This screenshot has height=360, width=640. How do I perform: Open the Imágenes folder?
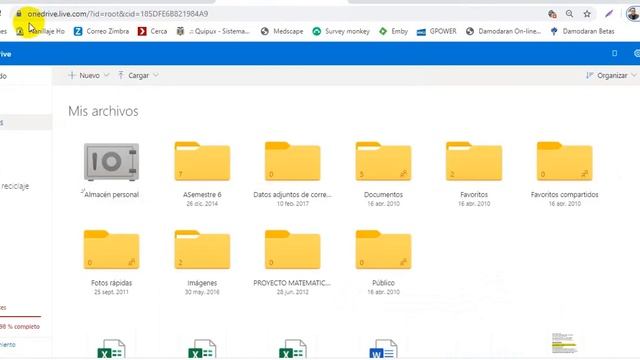[x=202, y=249]
